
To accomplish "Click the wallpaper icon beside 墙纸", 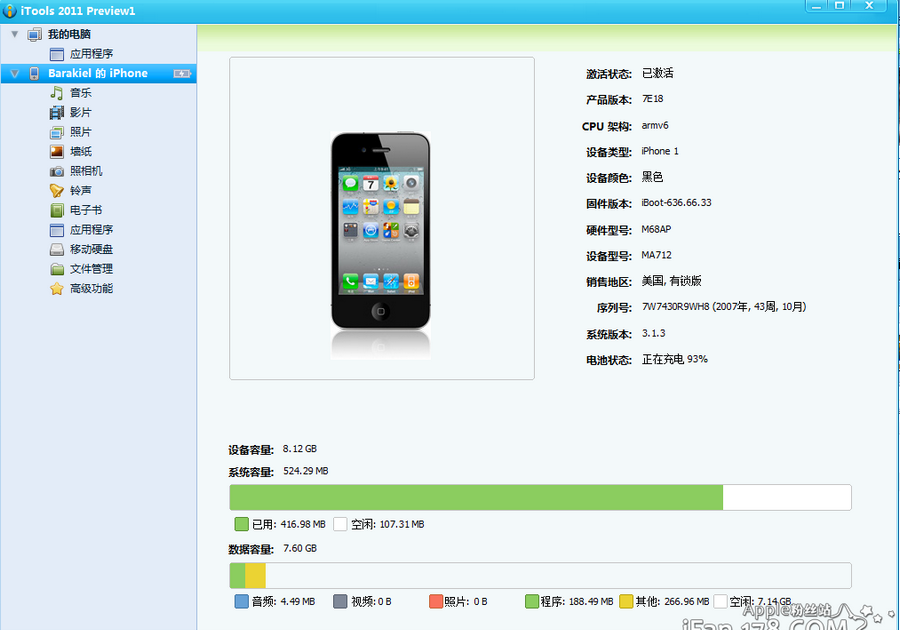I will (x=56, y=151).
